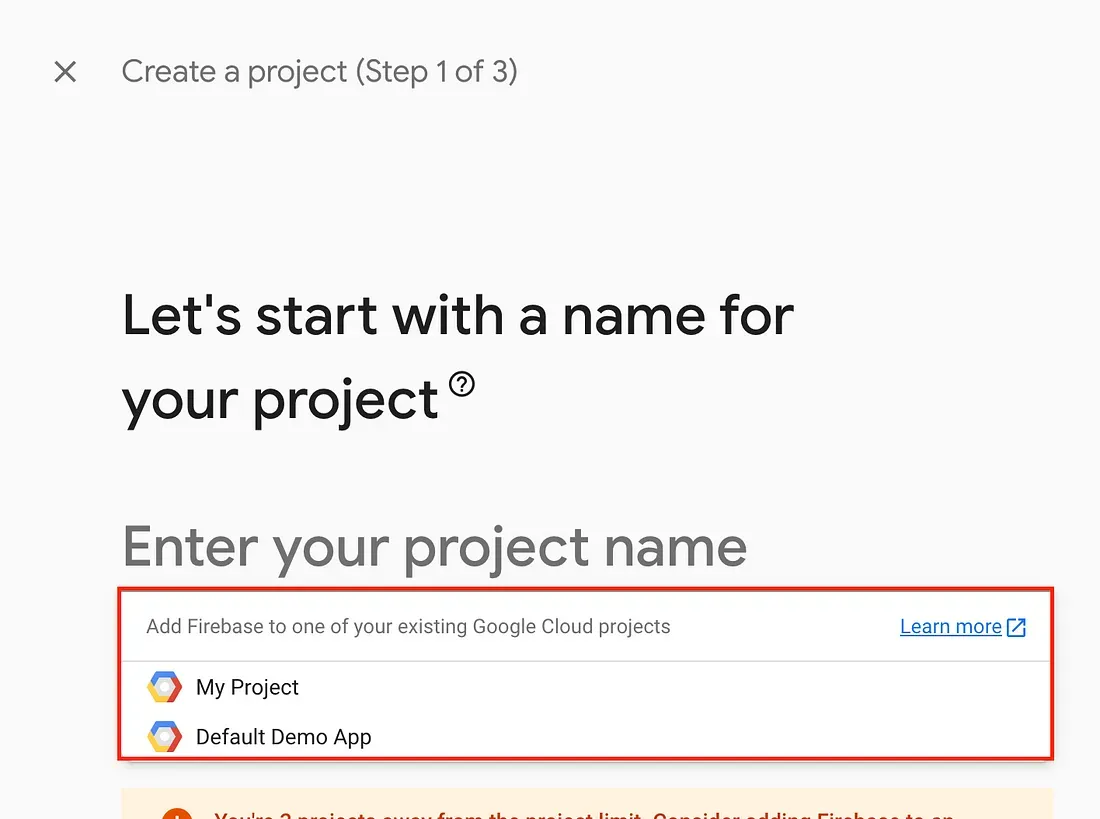Select Default Demo App from the list

coord(586,736)
